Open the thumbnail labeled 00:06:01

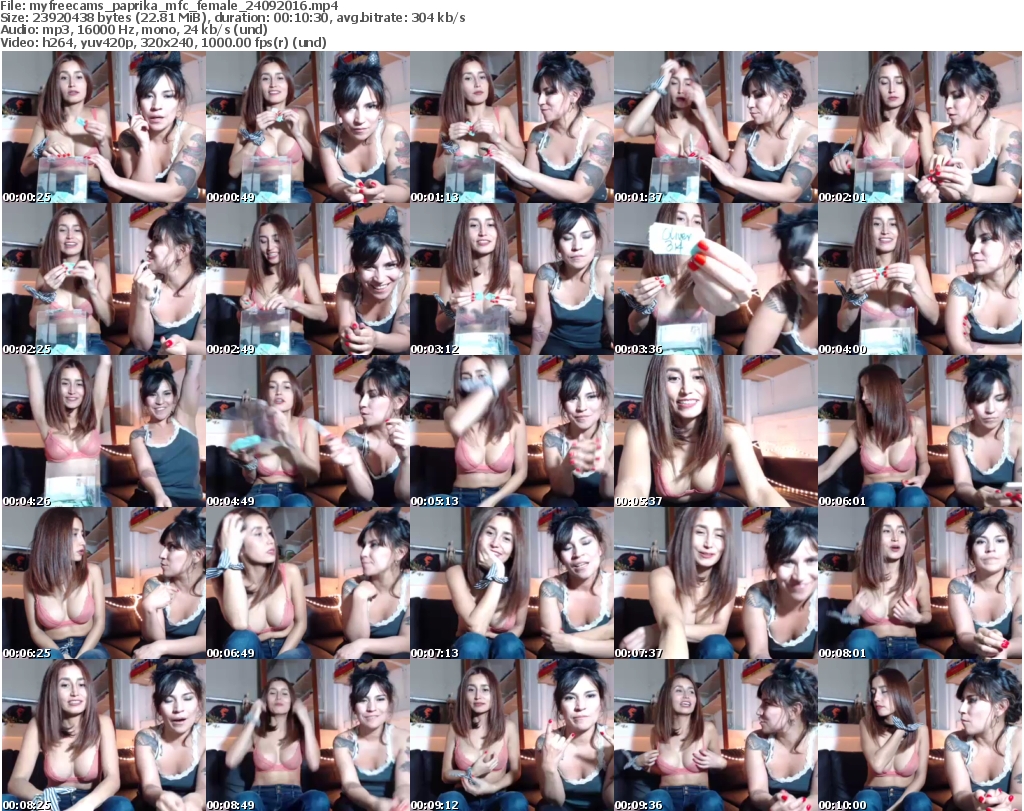pos(920,432)
